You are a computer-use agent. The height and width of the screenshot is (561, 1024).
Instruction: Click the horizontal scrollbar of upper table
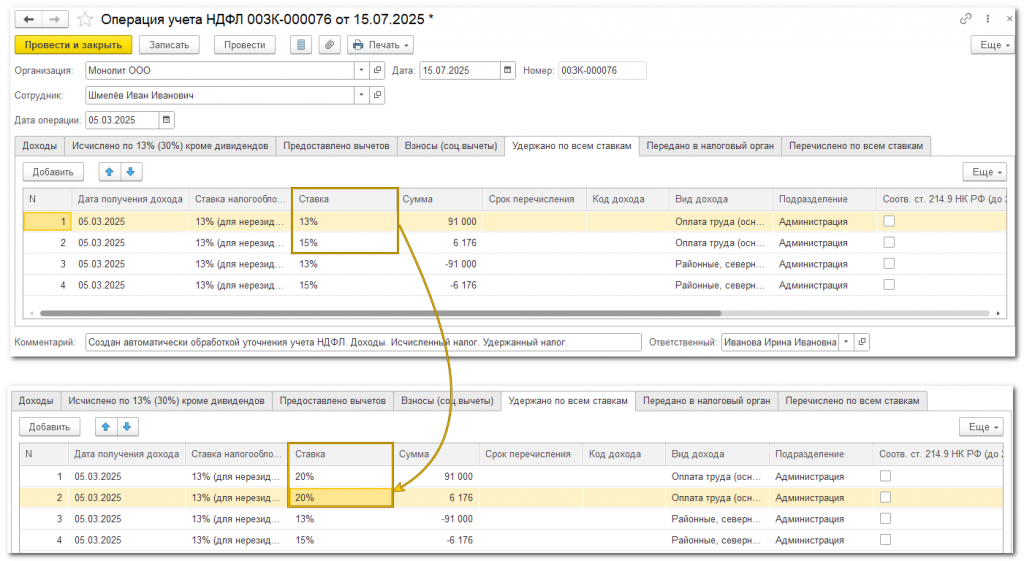381,313
